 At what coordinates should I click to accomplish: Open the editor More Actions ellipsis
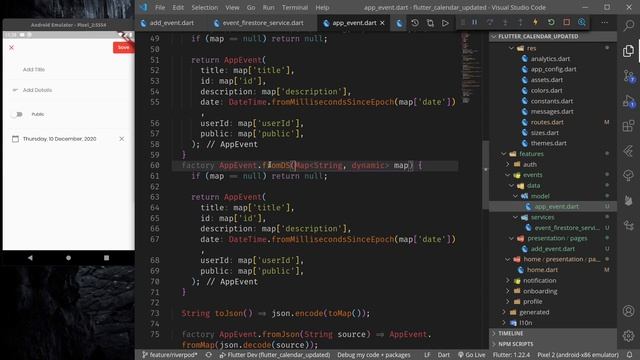604,22
